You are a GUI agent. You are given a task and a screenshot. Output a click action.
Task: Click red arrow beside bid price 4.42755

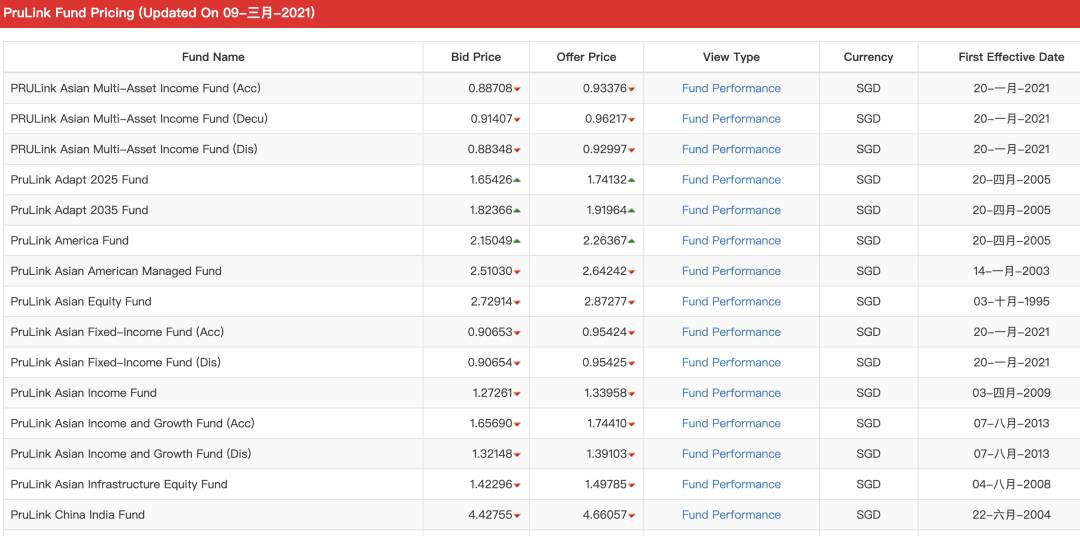pyautogui.click(x=517, y=516)
